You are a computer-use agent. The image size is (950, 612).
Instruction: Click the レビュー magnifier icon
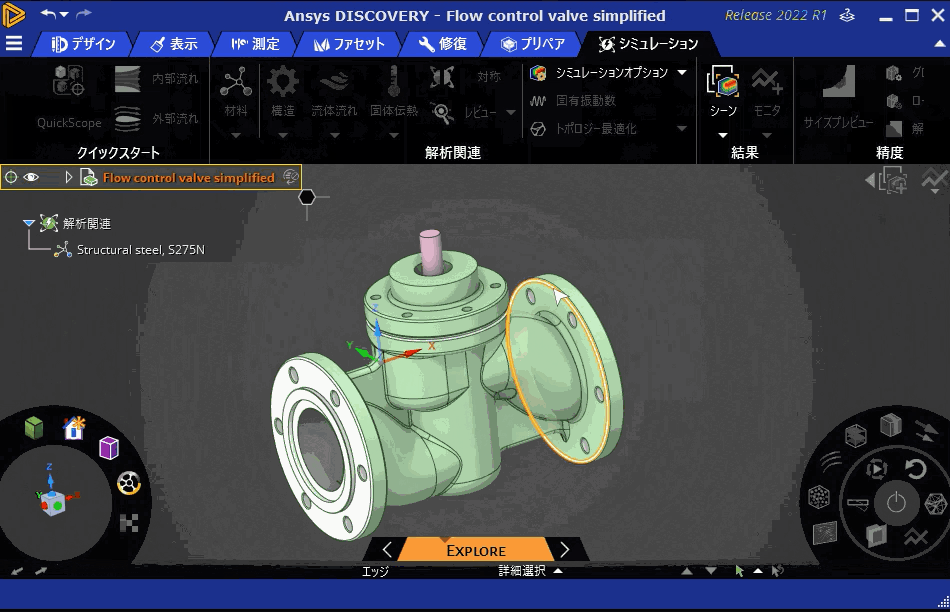tap(442, 113)
